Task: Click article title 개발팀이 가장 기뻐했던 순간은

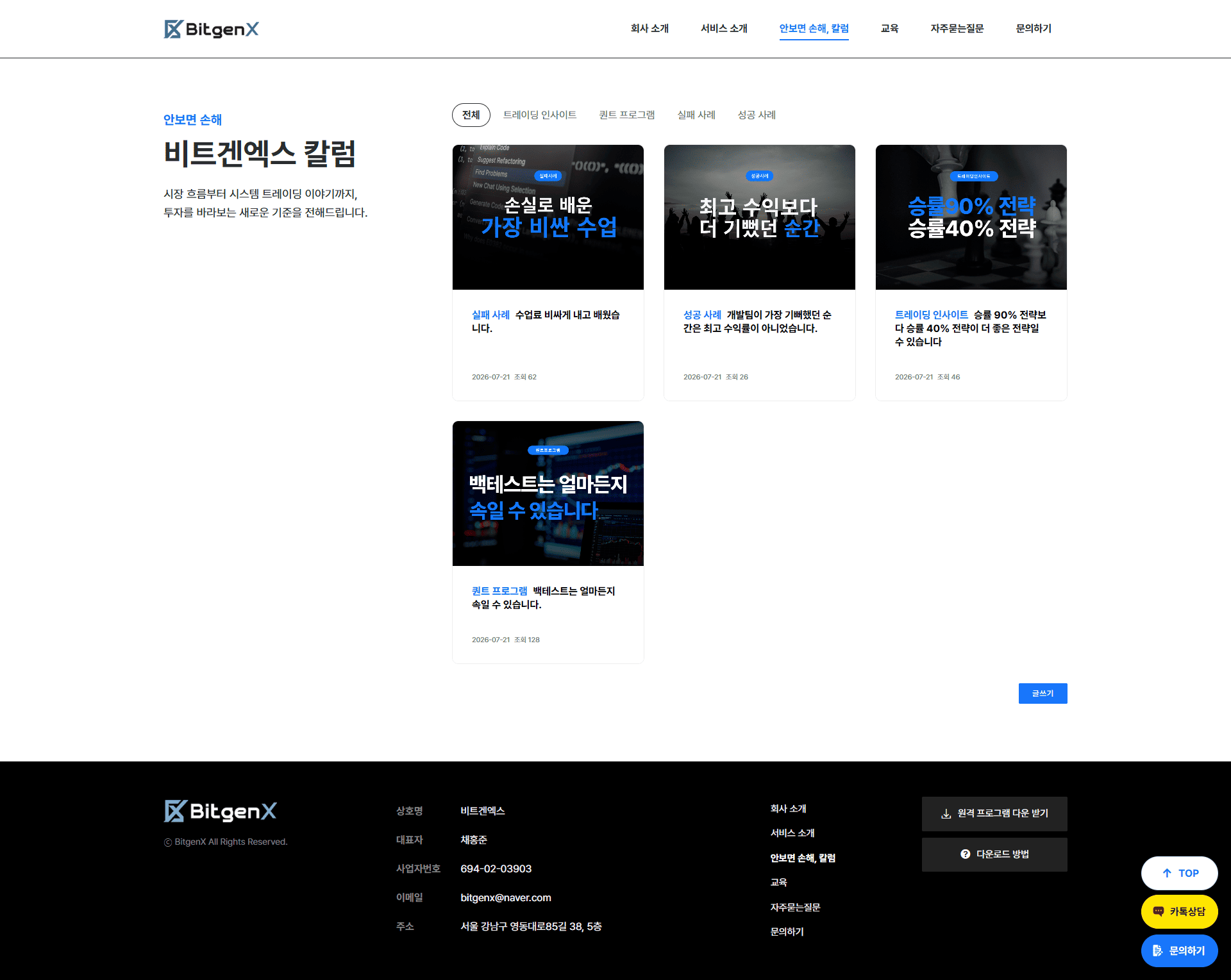Action: (758, 321)
